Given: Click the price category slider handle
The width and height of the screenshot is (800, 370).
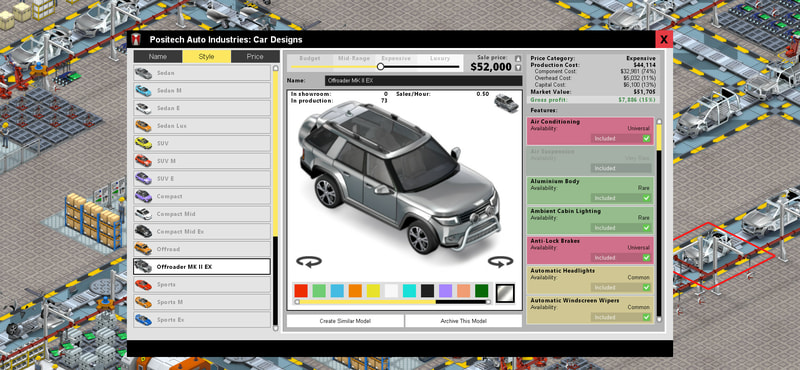Looking at the screenshot, I should point(380,67).
